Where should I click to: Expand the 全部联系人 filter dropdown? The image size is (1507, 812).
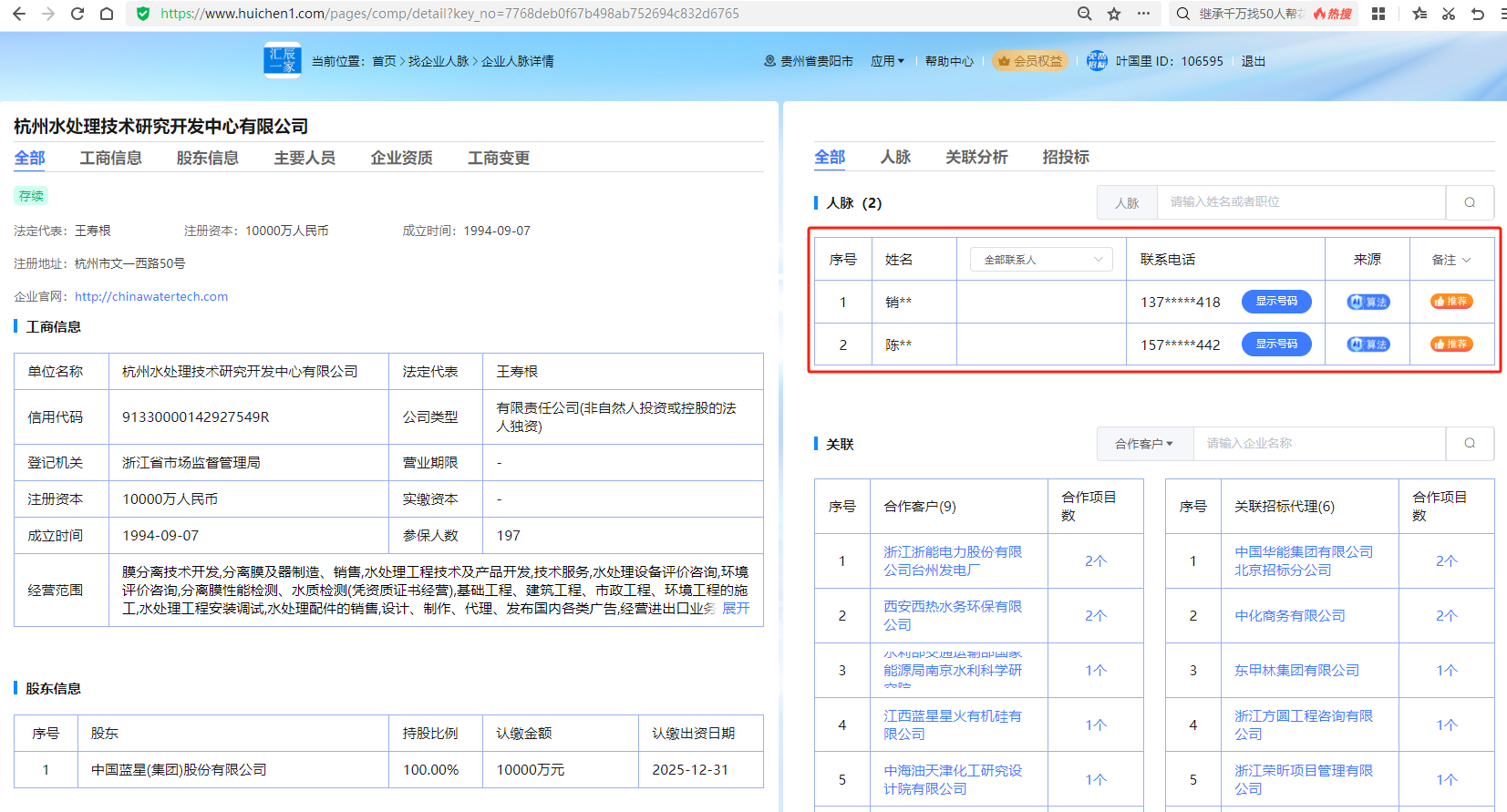point(1041,260)
